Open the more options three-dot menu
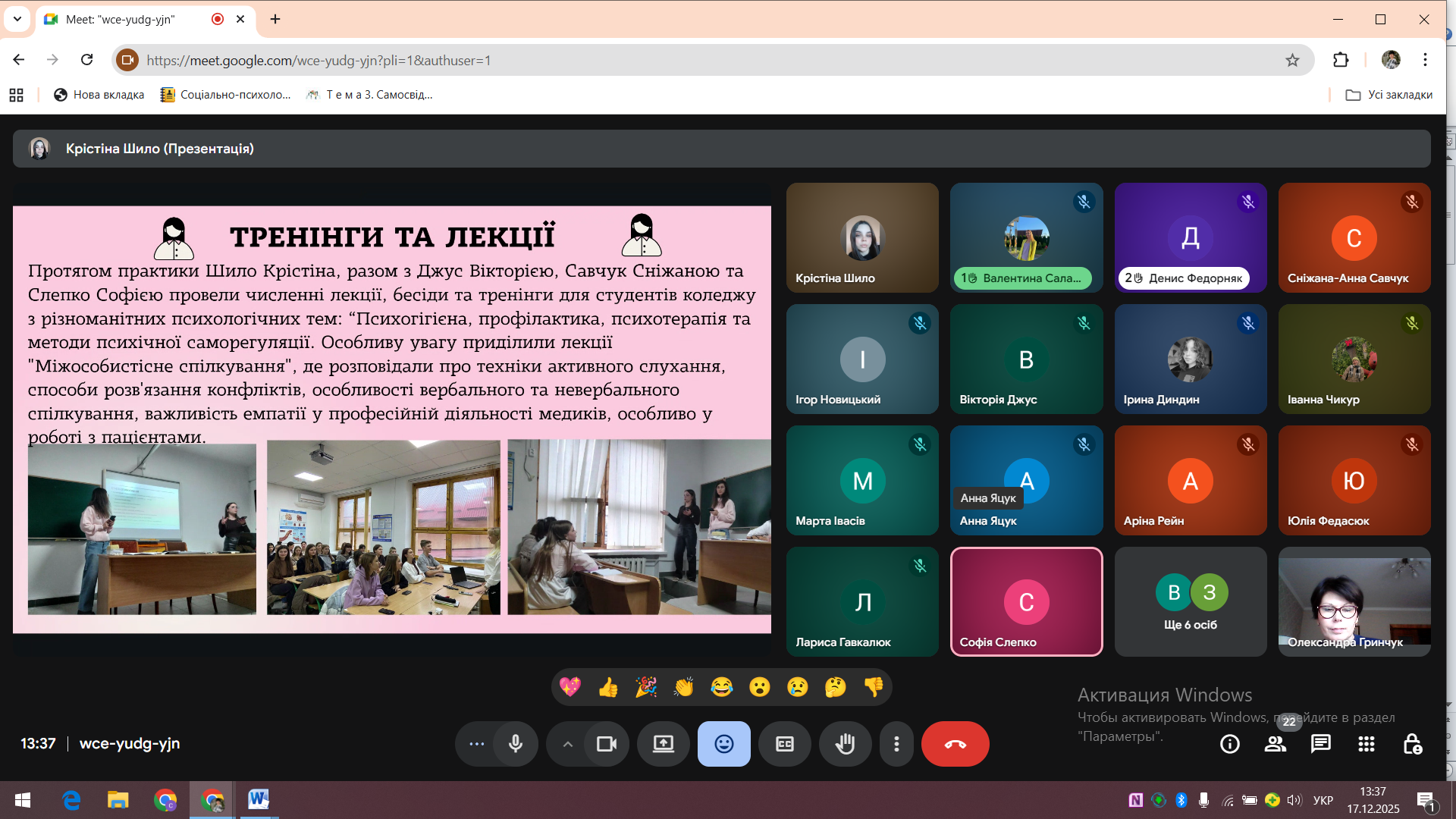This screenshot has width=1456, height=819. tap(896, 744)
